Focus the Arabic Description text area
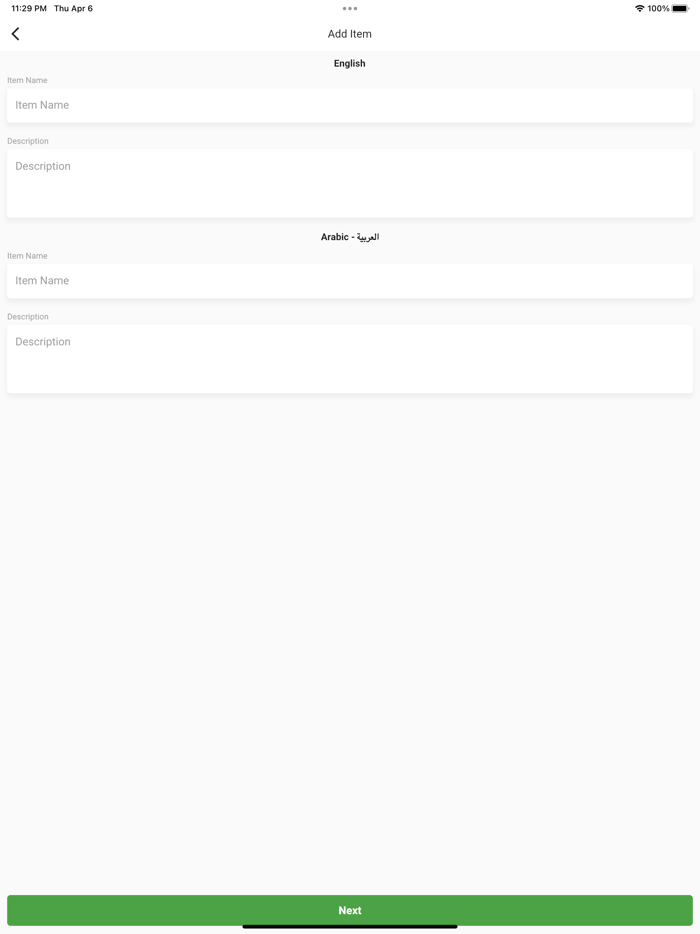700x934 pixels. tap(350, 359)
